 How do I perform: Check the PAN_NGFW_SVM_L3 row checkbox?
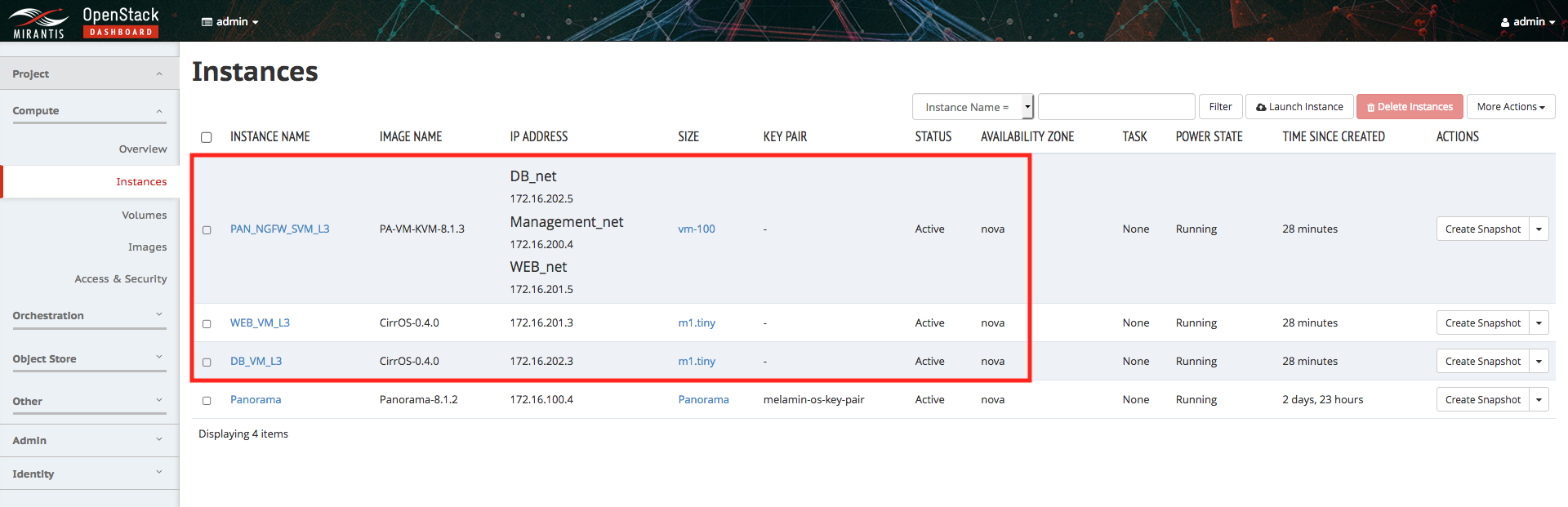[207, 230]
